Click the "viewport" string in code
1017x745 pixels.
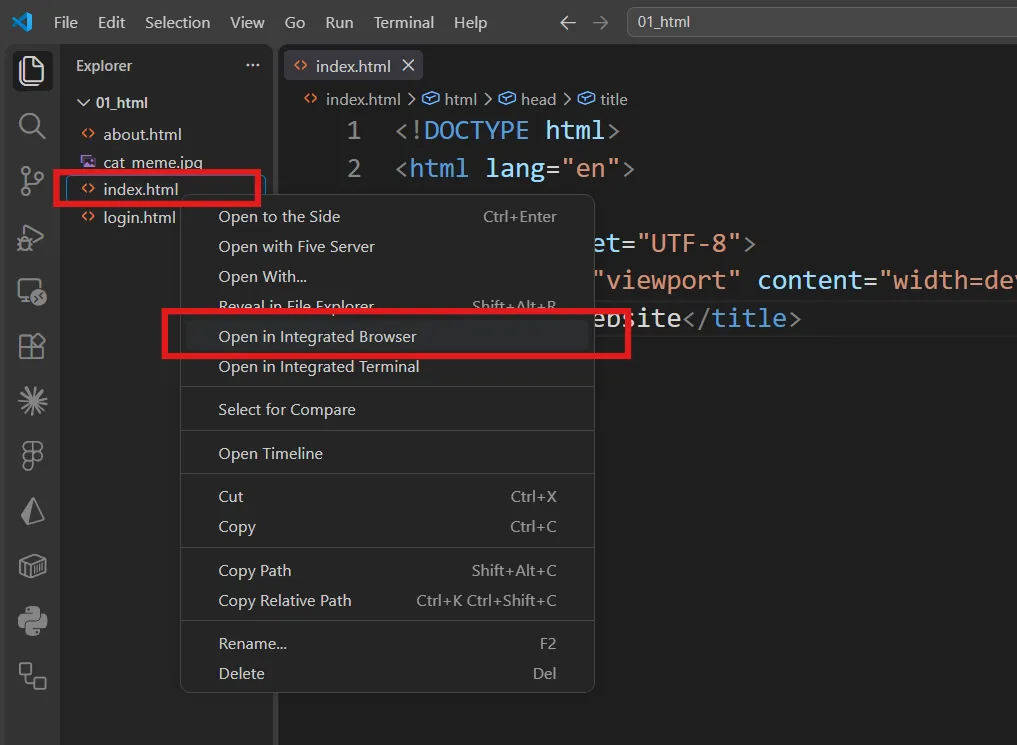666,280
